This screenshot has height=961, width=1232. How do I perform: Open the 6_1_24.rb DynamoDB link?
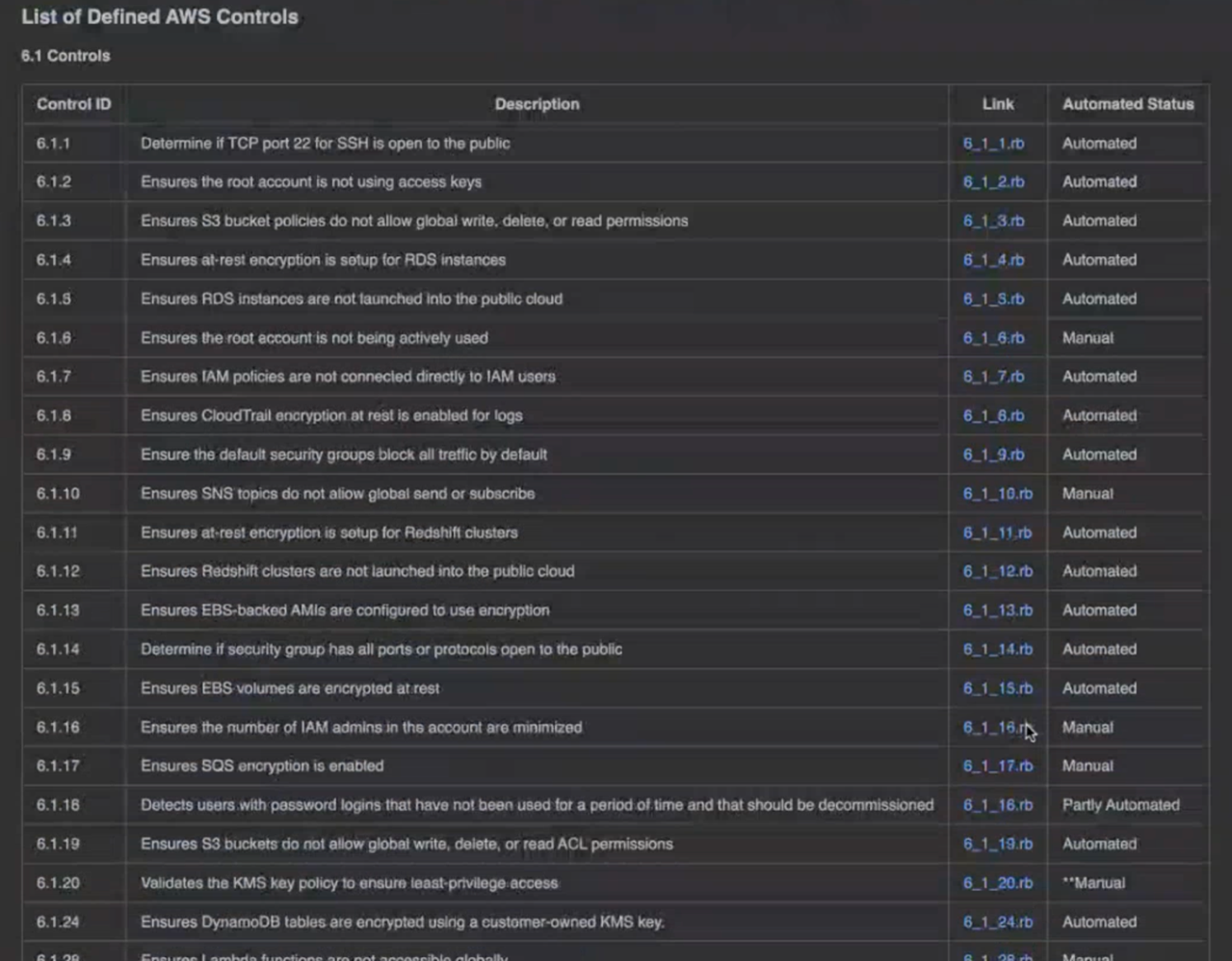coord(997,922)
